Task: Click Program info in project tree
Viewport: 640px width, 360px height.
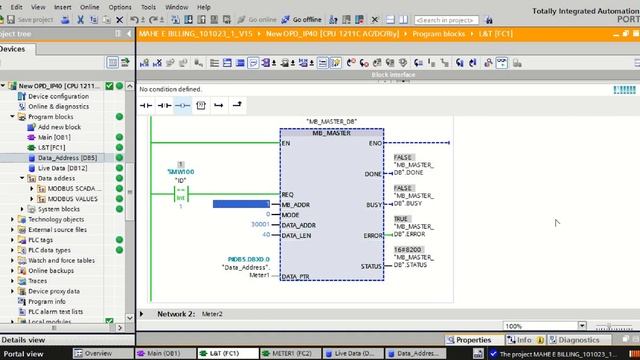Action: [47, 302]
